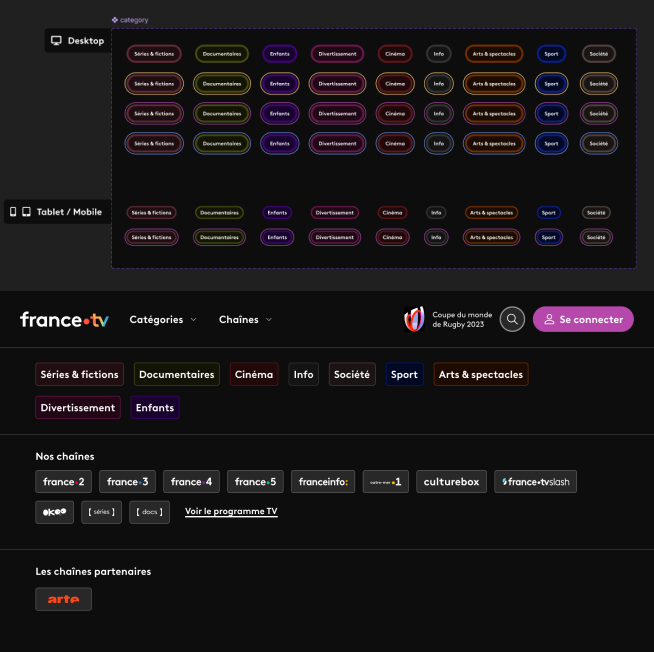Screen dimensions: 654x652
Task: Click Mobile Séries & fictions pill without outline
Action: (x=151, y=213)
